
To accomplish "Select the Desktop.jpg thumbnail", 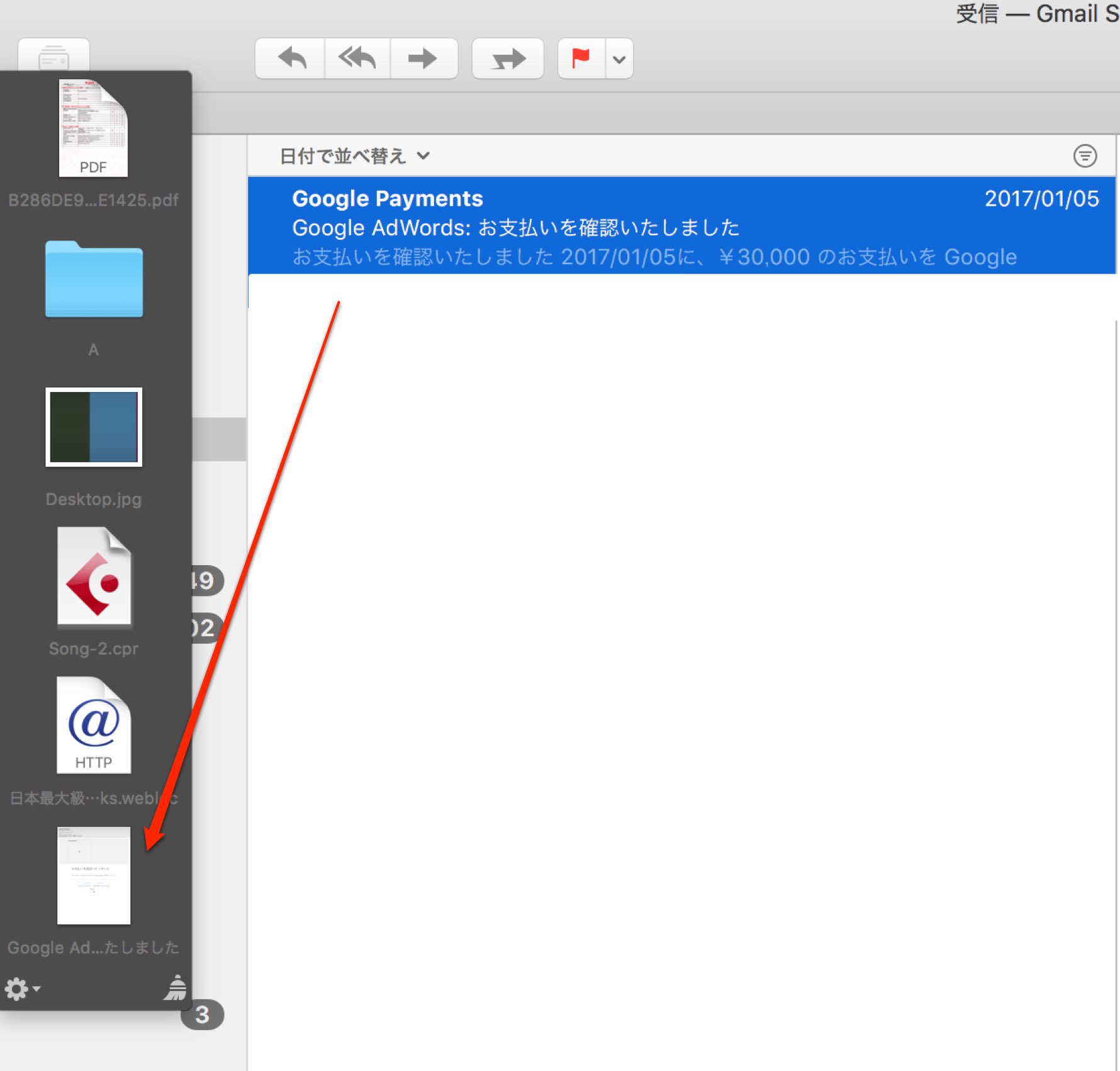I will (x=94, y=427).
